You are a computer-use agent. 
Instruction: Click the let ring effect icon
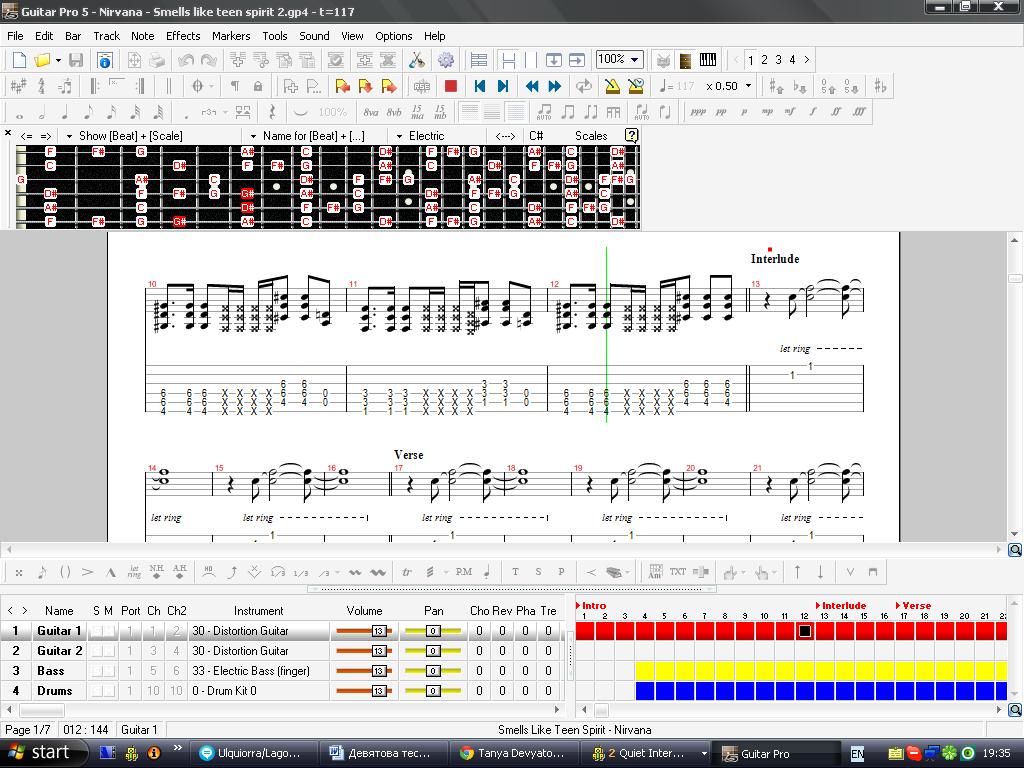click(x=134, y=572)
